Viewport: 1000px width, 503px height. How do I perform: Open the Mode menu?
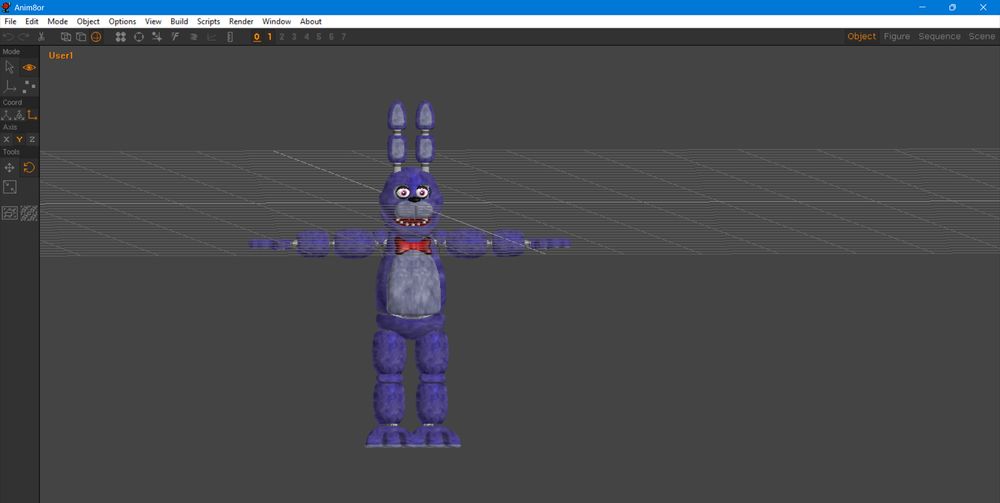57,21
